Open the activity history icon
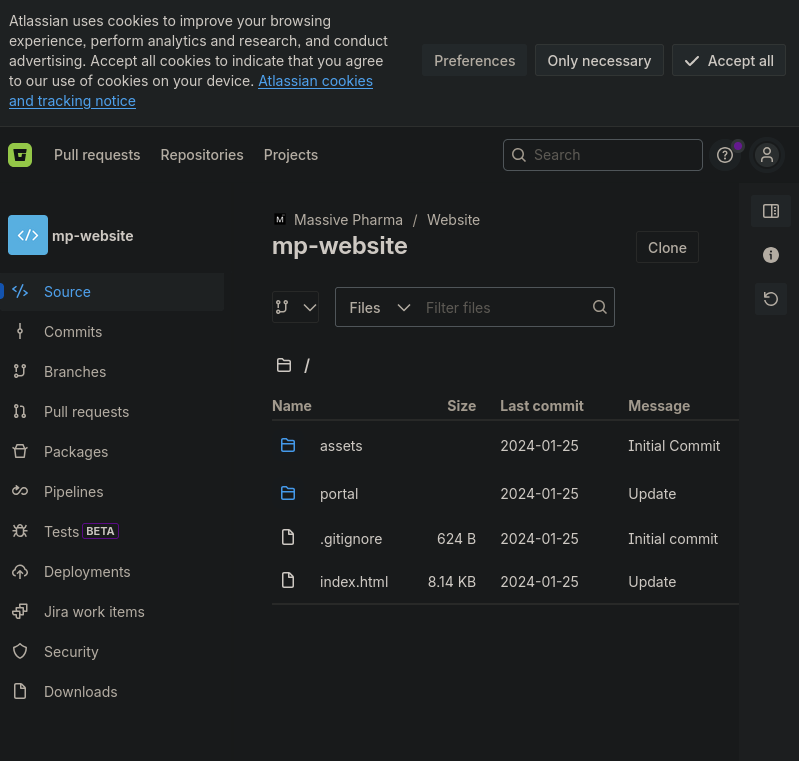This screenshot has height=761, width=799. (770, 299)
